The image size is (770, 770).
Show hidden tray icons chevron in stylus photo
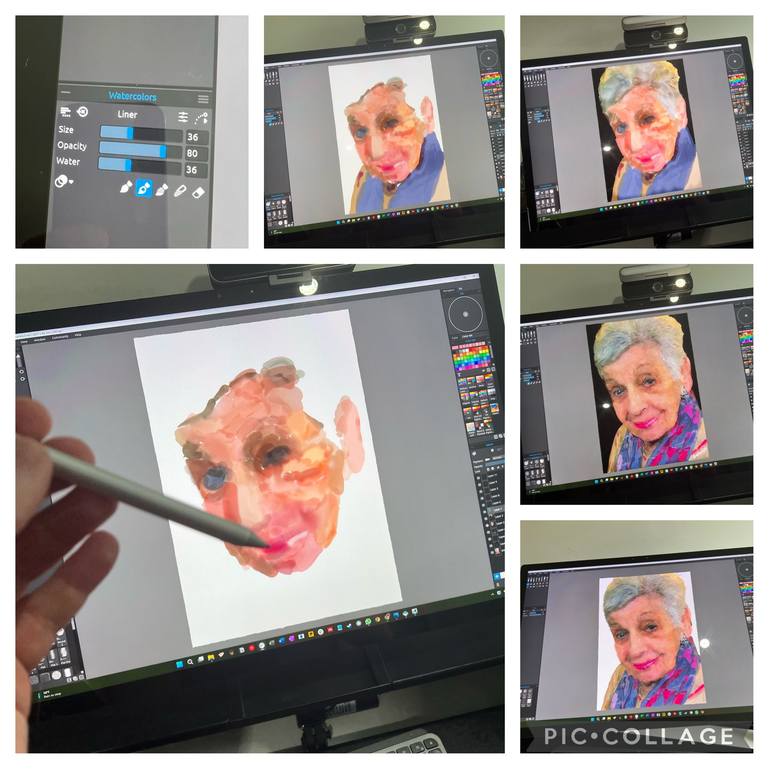pyautogui.click(x=493, y=595)
